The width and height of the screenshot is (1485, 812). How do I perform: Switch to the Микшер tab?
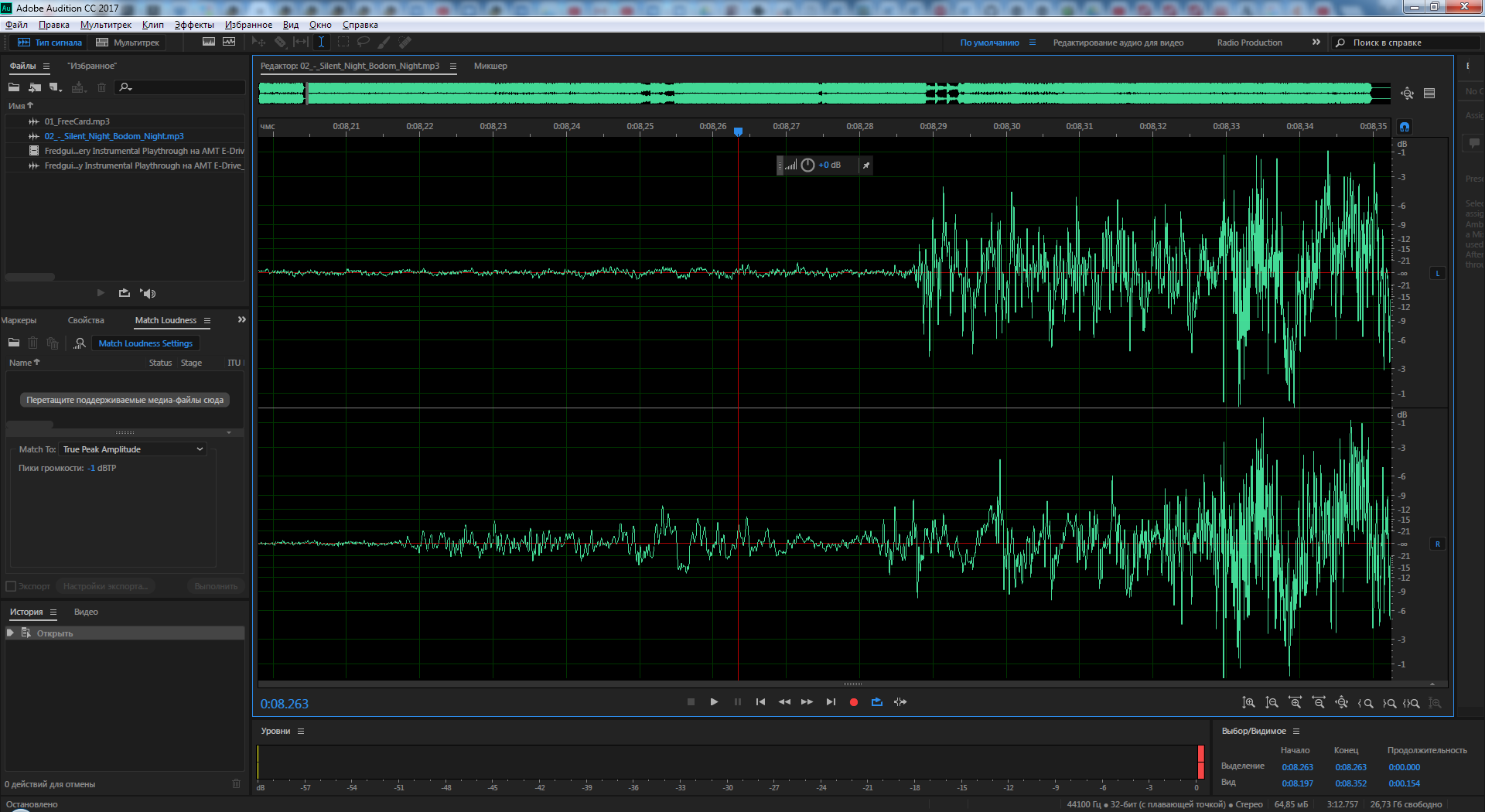(x=490, y=66)
